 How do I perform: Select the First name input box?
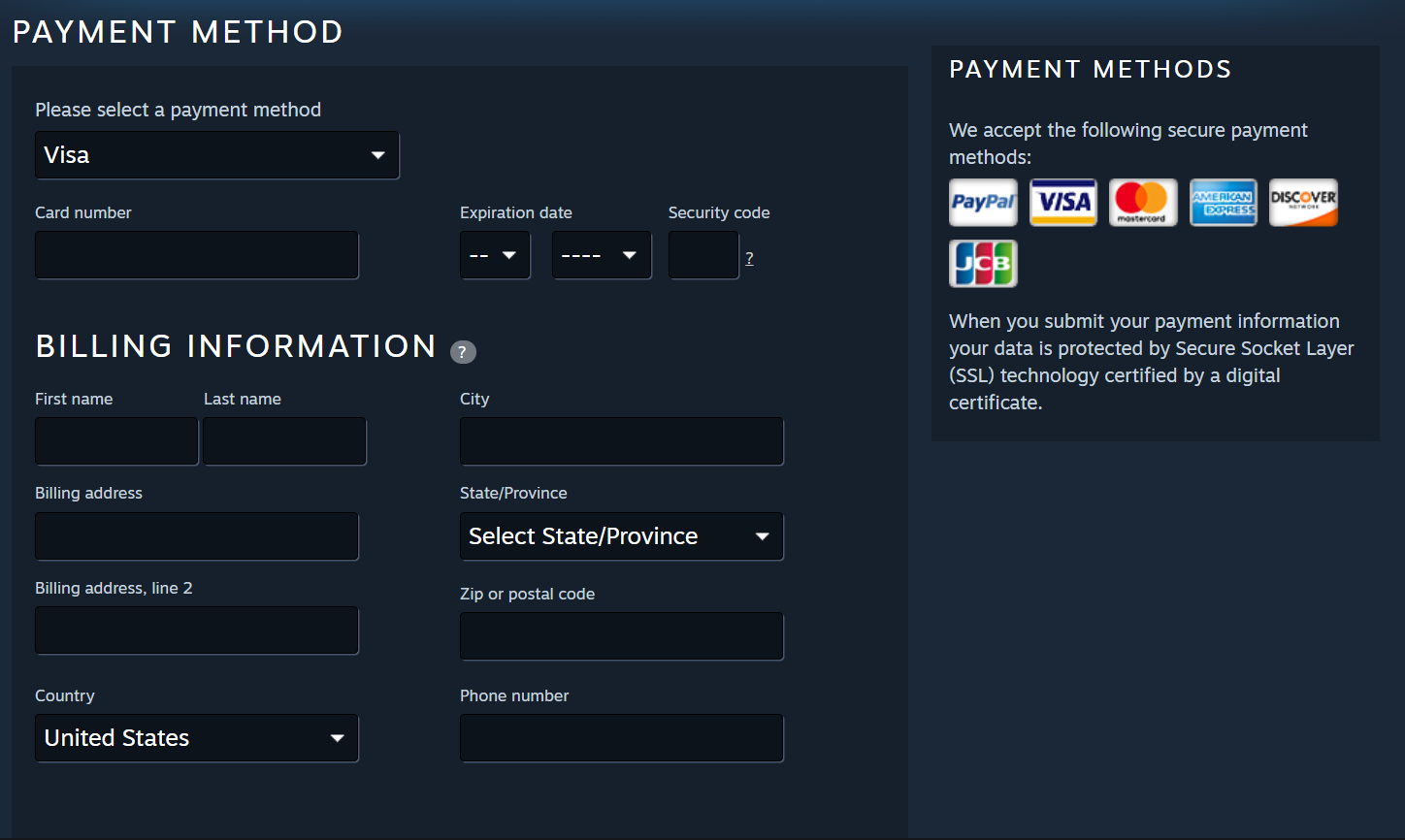click(116, 441)
